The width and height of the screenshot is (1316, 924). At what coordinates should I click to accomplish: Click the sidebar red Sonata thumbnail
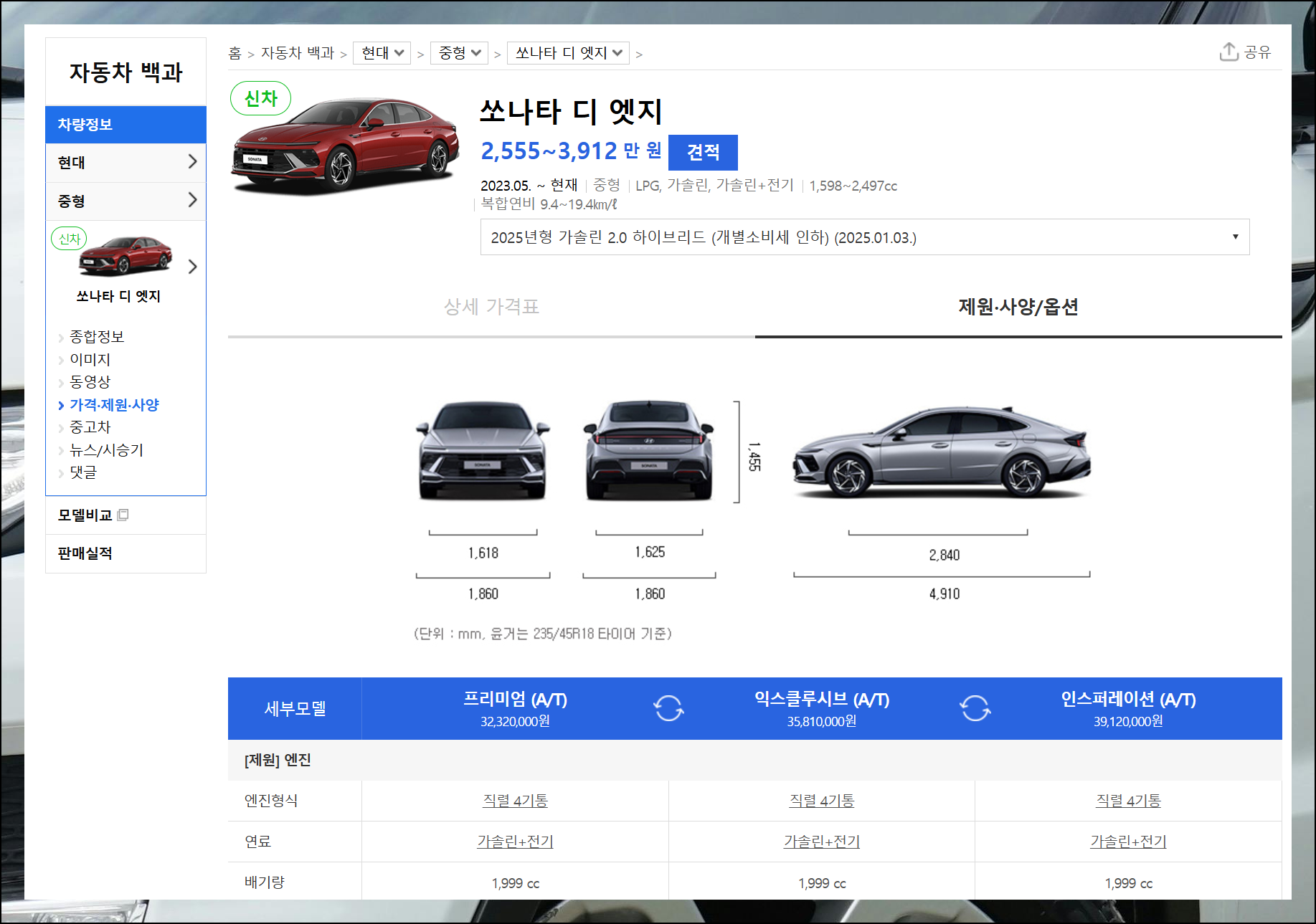[126, 256]
